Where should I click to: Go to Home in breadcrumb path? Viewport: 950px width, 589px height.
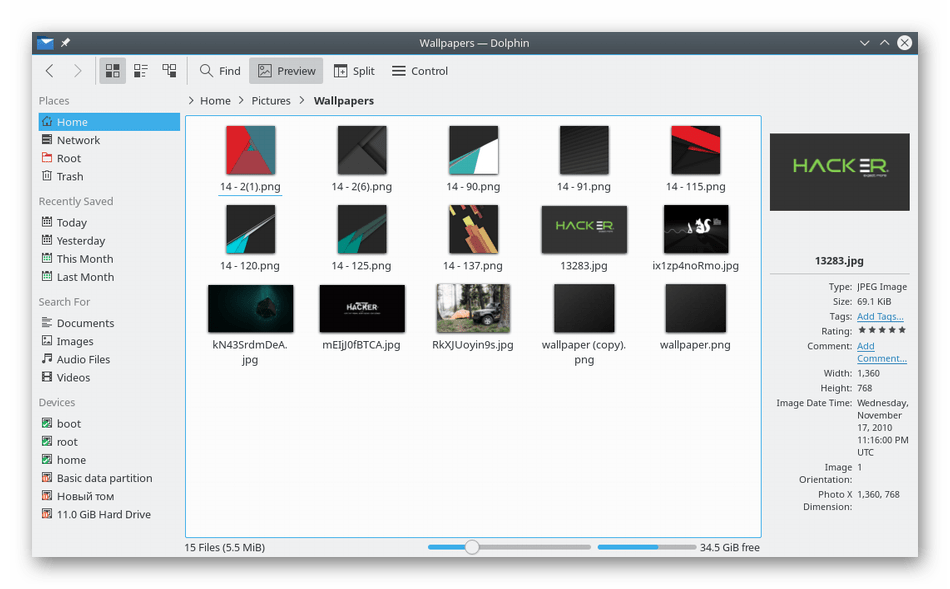[215, 101]
